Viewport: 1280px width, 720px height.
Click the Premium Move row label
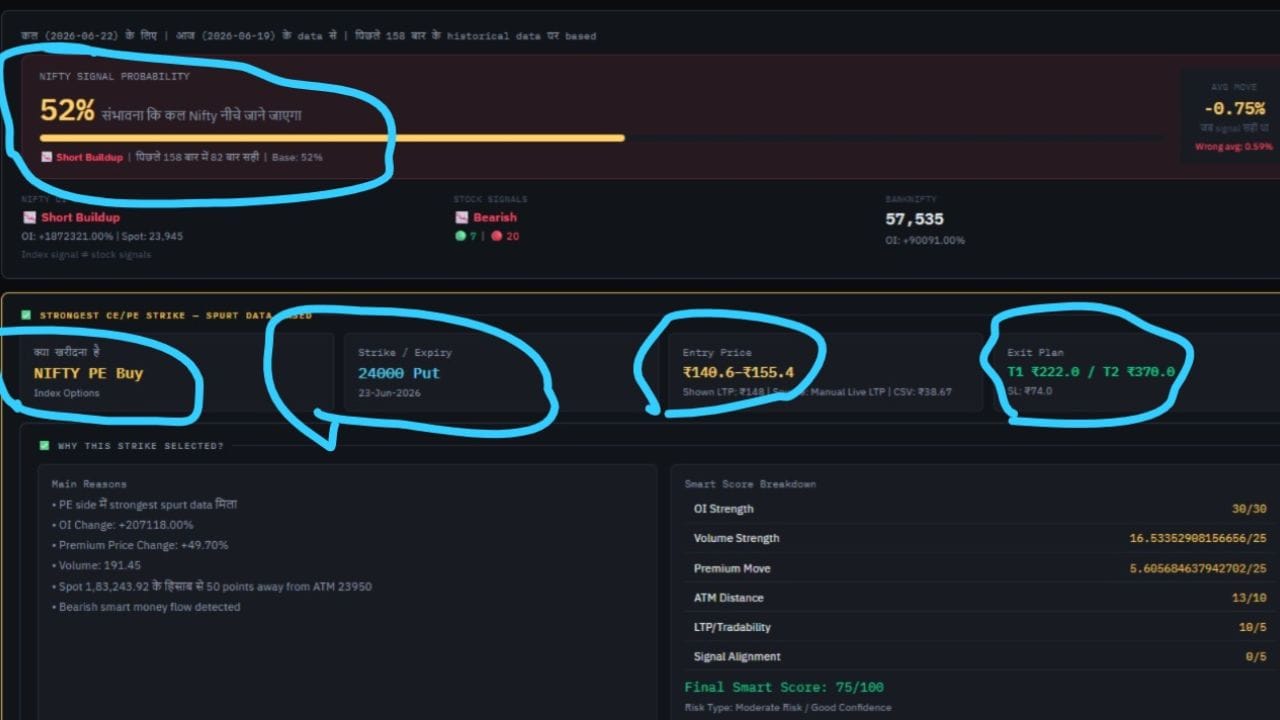(x=732, y=568)
